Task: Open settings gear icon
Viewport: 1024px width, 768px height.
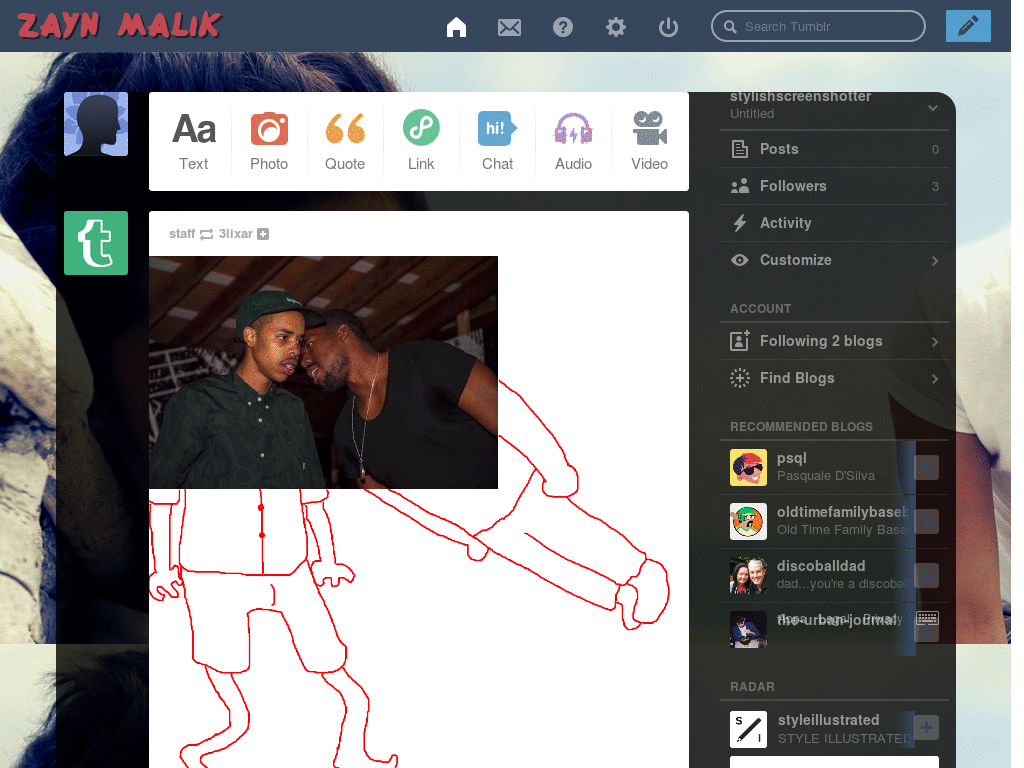Action: (x=615, y=27)
